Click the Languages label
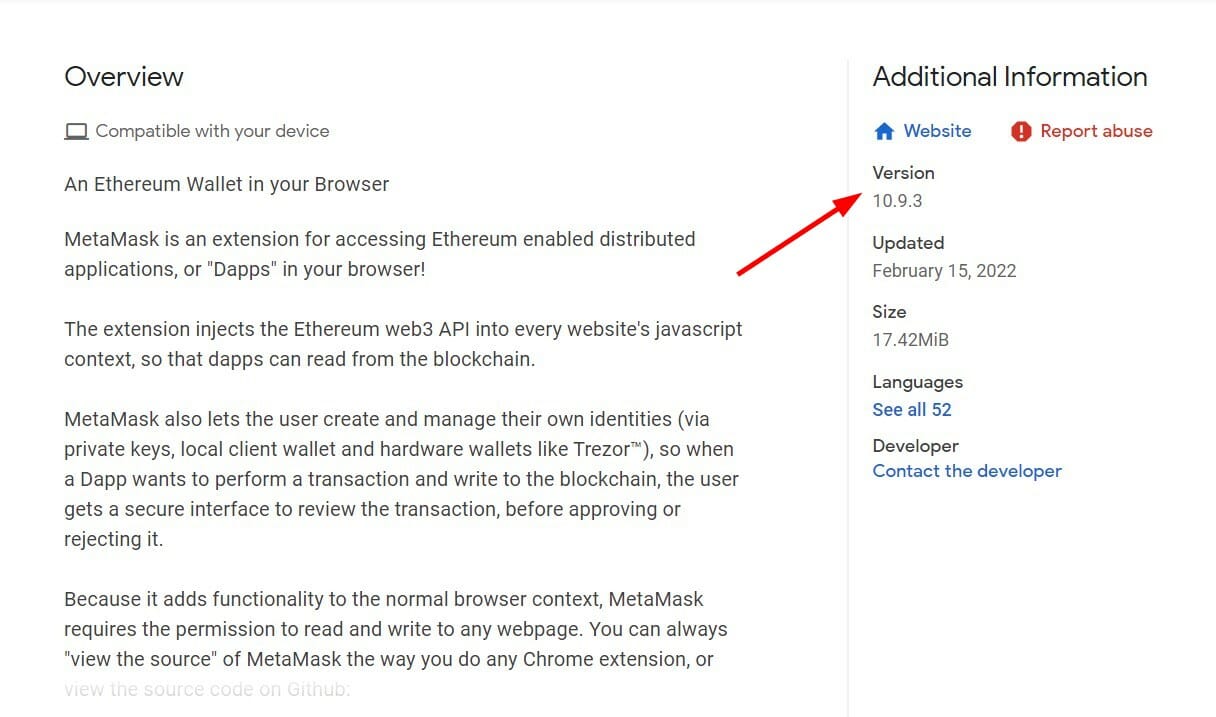The height and width of the screenshot is (717, 1216). click(x=917, y=382)
